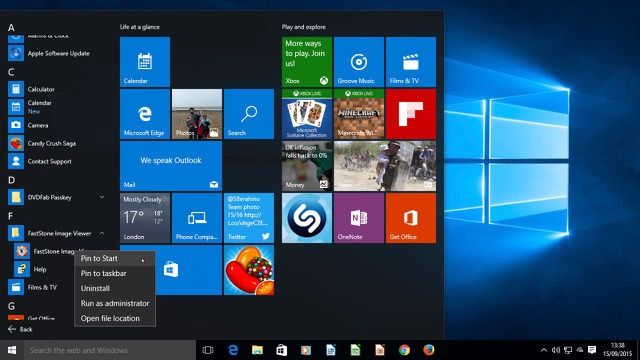Open the Store from the taskbar
The image size is (640, 360).
click(282, 350)
